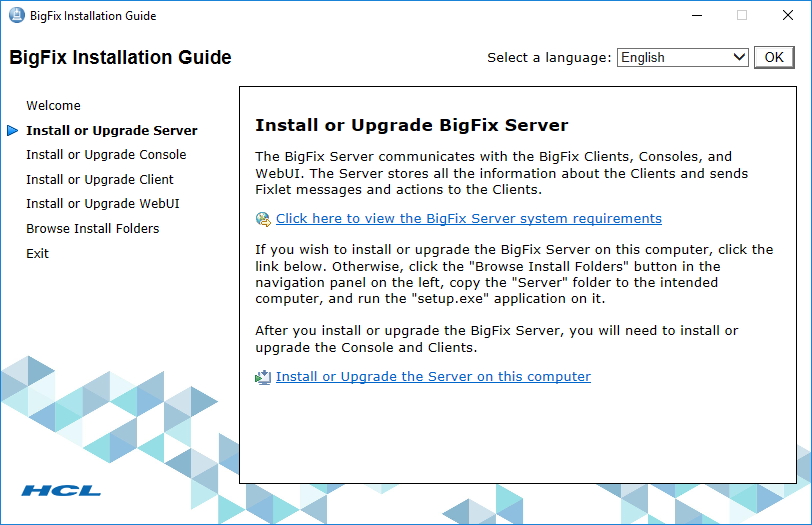Choose Install or Upgrade WebUI

click(x=103, y=204)
